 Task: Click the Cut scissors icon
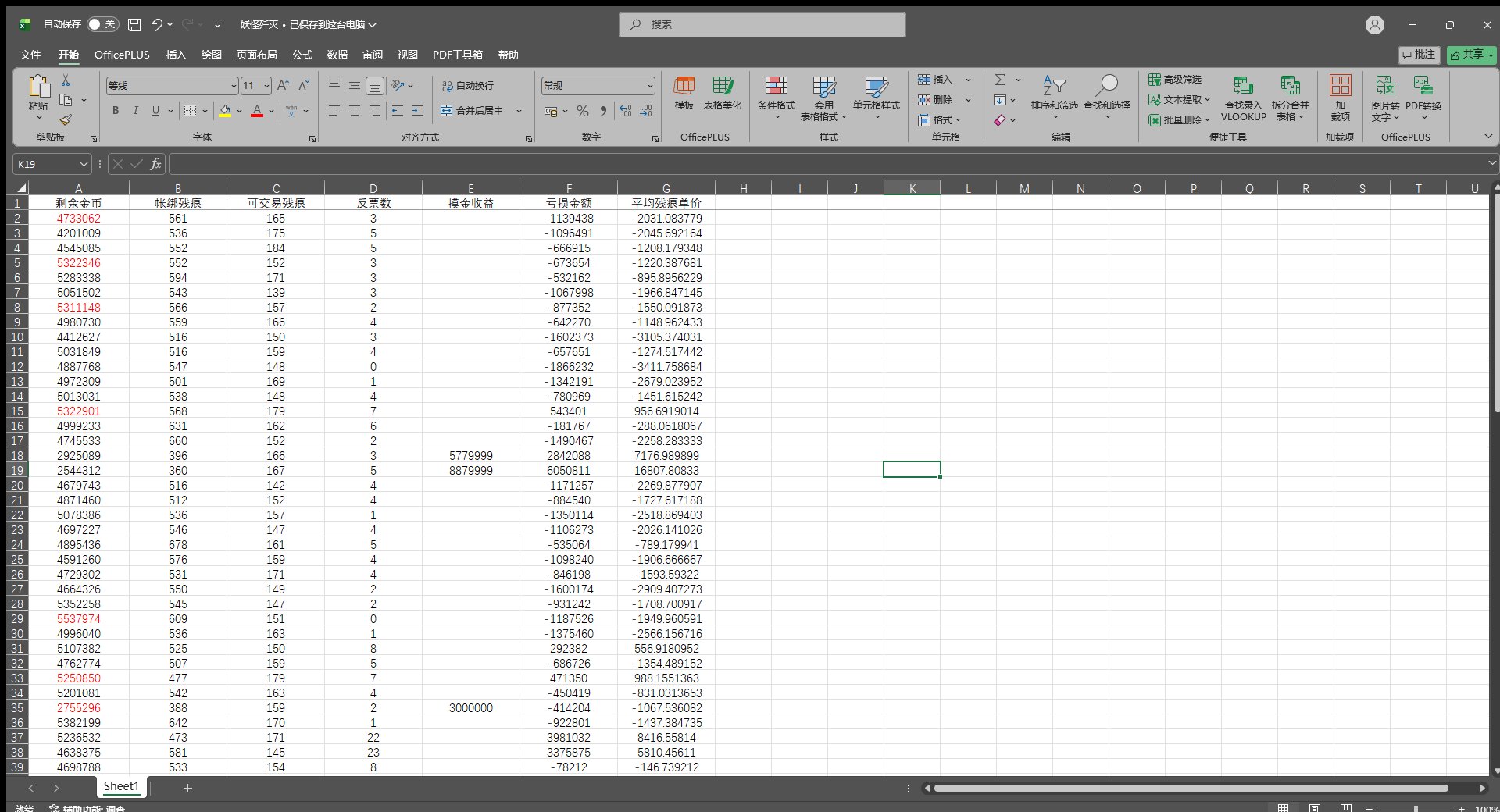66,80
